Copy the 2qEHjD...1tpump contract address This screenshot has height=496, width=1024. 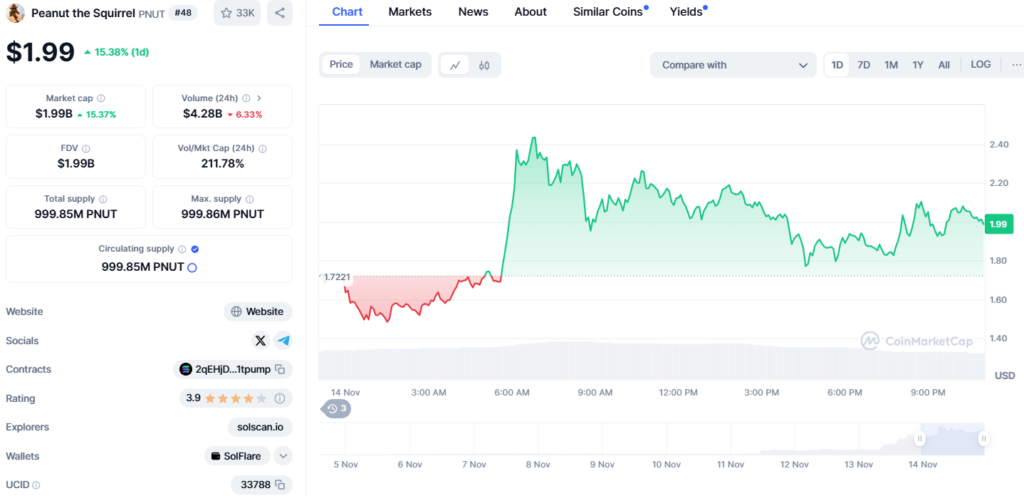[280, 370]
